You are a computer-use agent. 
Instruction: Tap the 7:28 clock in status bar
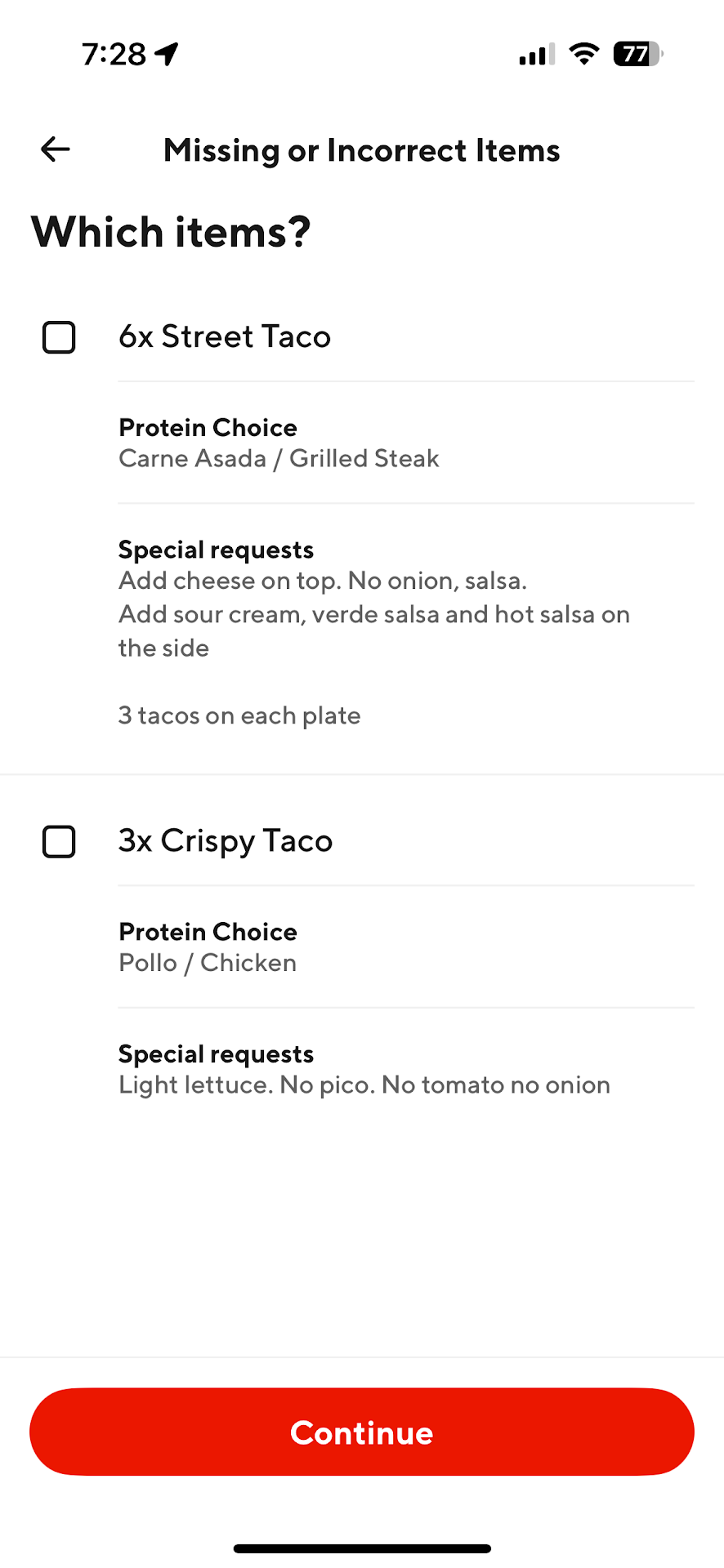[114, 54]
